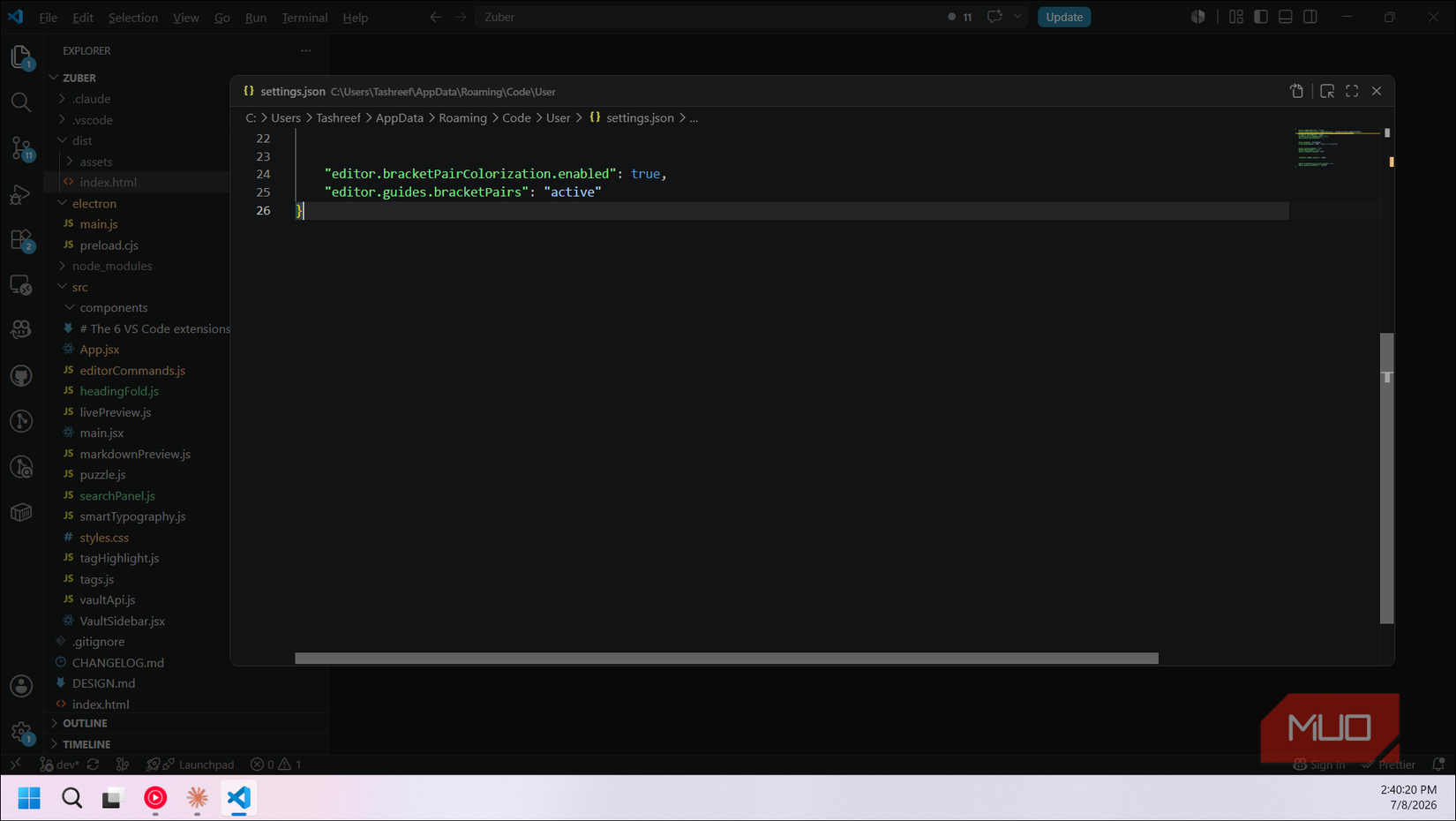Screen dimensions: 1456x821
Task: Click Roaming in the breadcrumb path
Action: pyautogui.click(x=462, y=117)
